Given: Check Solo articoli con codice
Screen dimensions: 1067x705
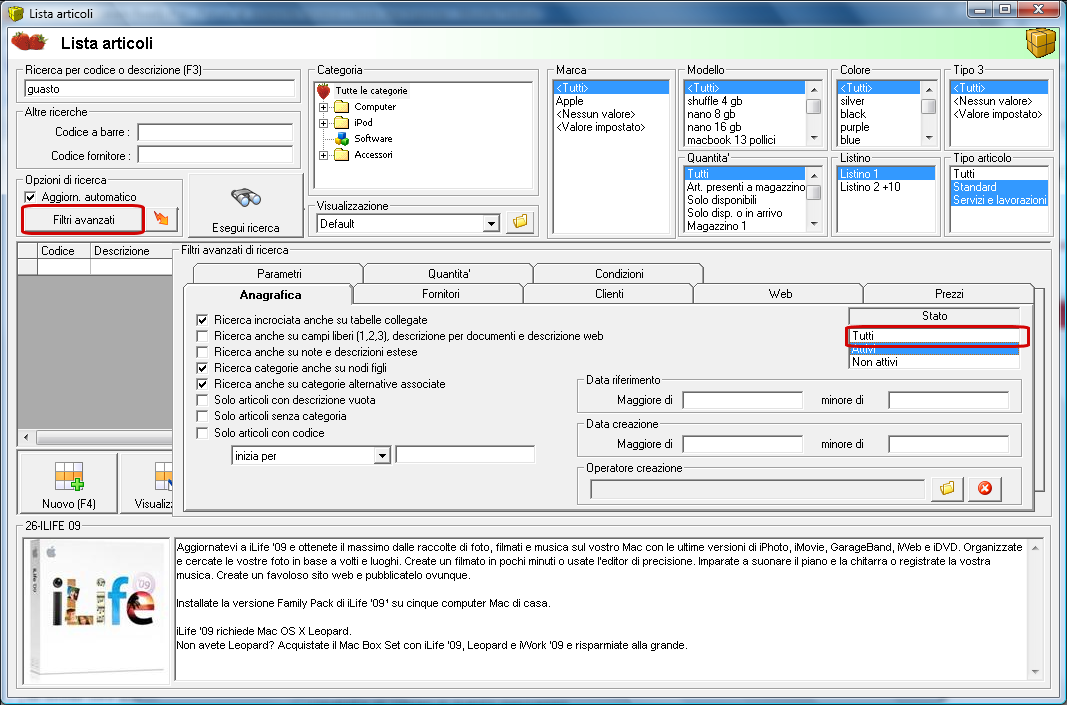Looking at the screenshot, I should click(202, 433).
